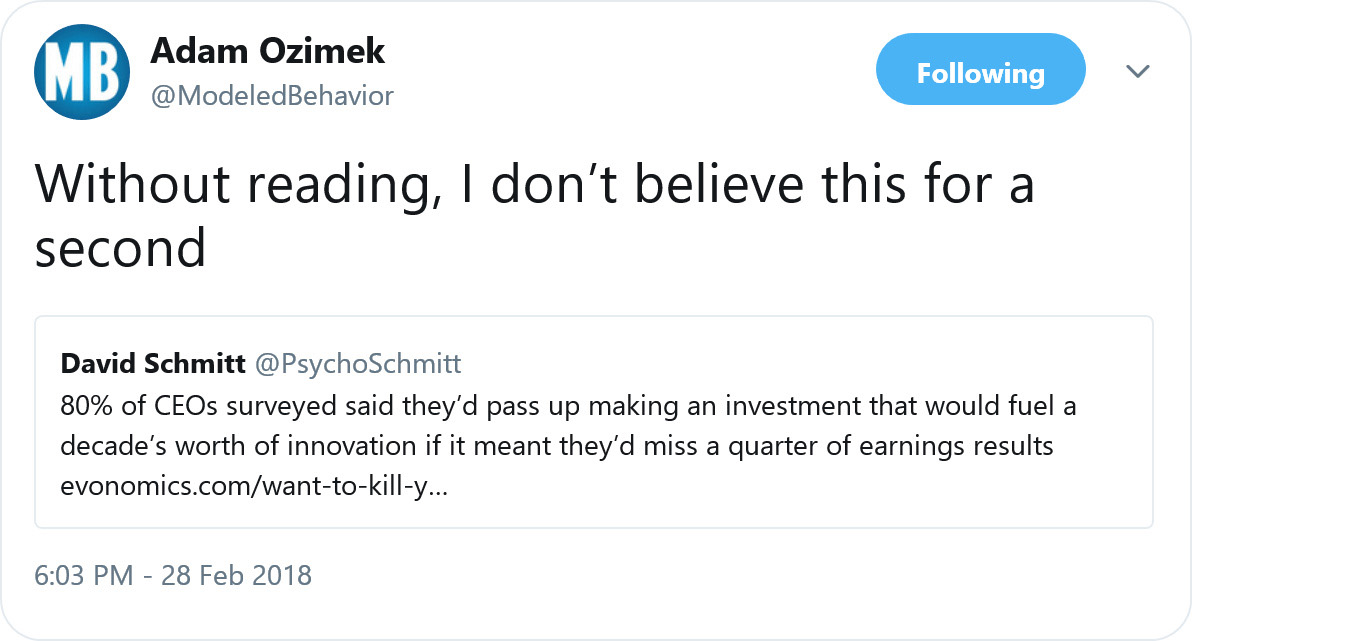Open the Adam Ozimek display name
Screen dimensions: 1370x641
click(267, 51)
